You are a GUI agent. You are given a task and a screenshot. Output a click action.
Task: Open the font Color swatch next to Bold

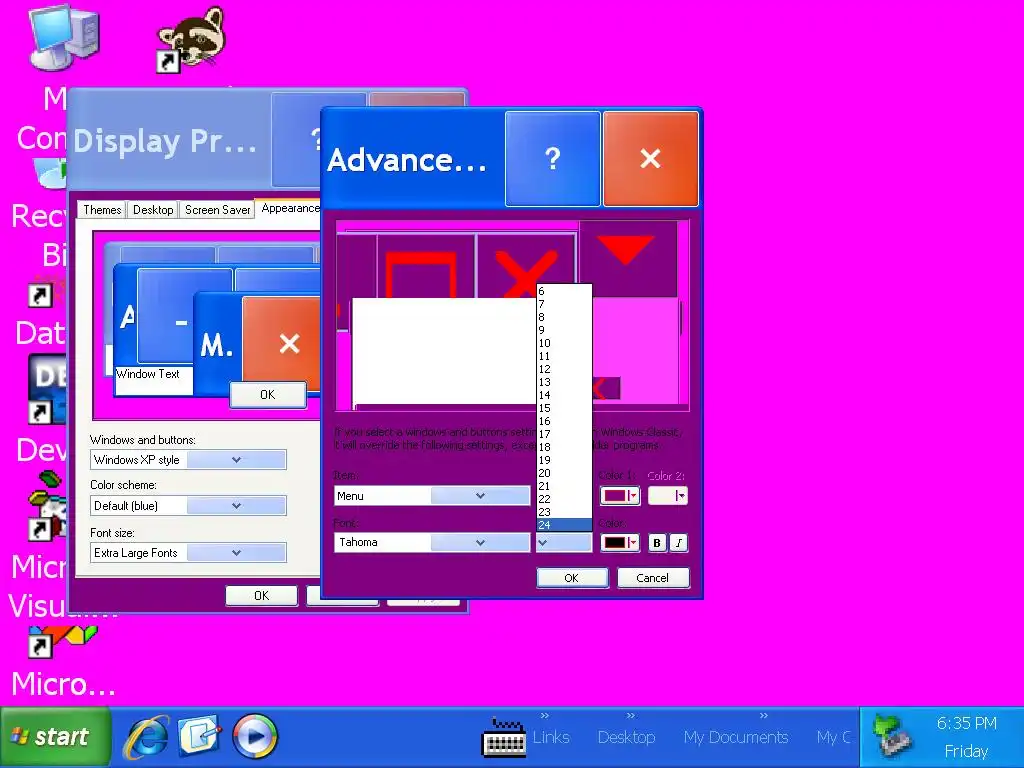(619, 543)
